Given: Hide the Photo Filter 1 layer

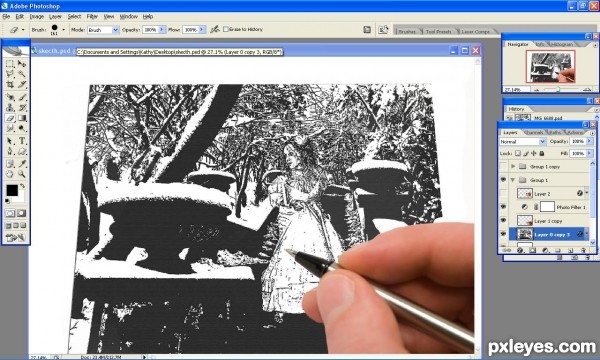Looking at the screenshot, I should [x=504, y=207].
